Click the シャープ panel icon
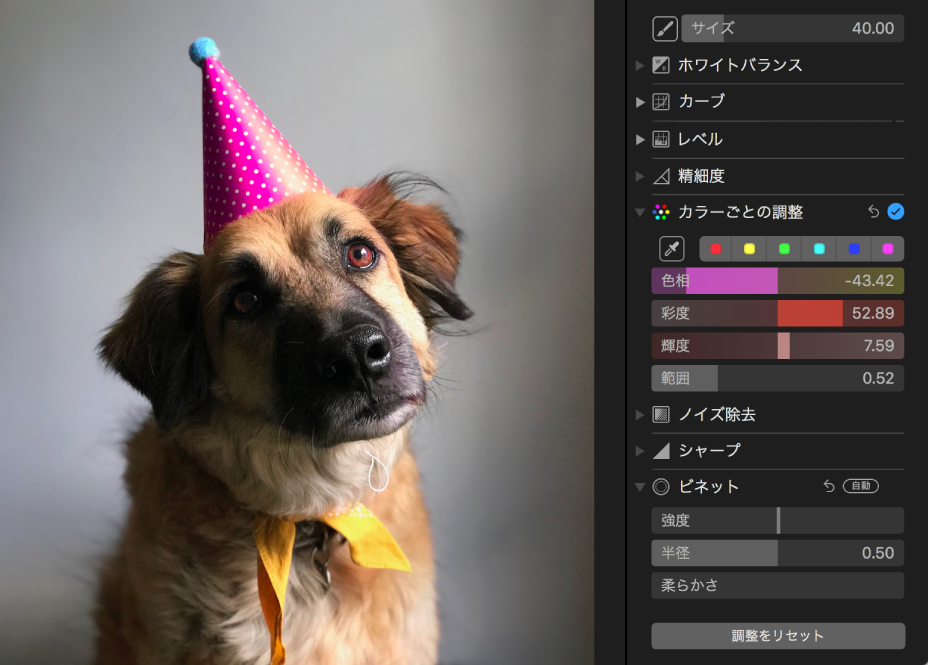The height and width of the screenshot is (665, 928). [660, 451]
